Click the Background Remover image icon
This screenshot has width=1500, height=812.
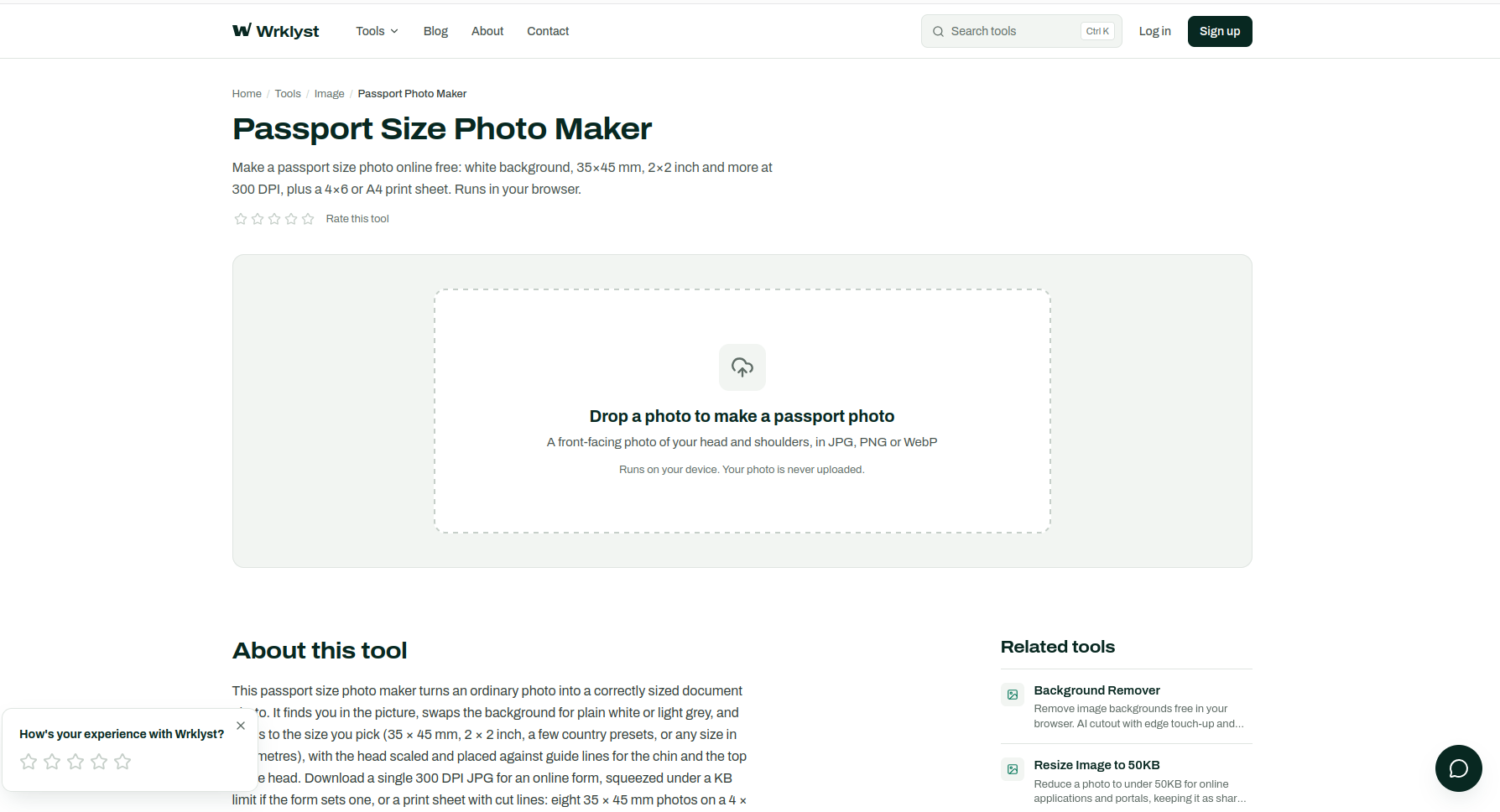(x=1013, y=695)
